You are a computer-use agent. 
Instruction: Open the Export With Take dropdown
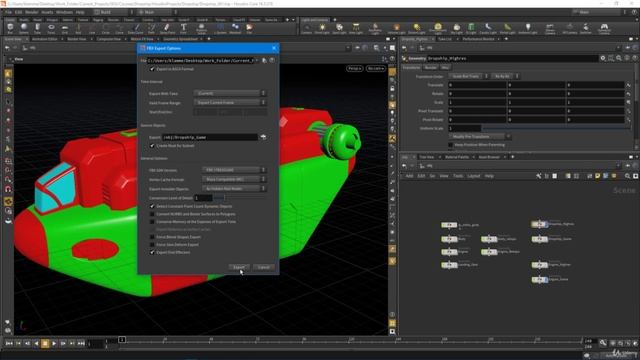(x=230, y=93)
